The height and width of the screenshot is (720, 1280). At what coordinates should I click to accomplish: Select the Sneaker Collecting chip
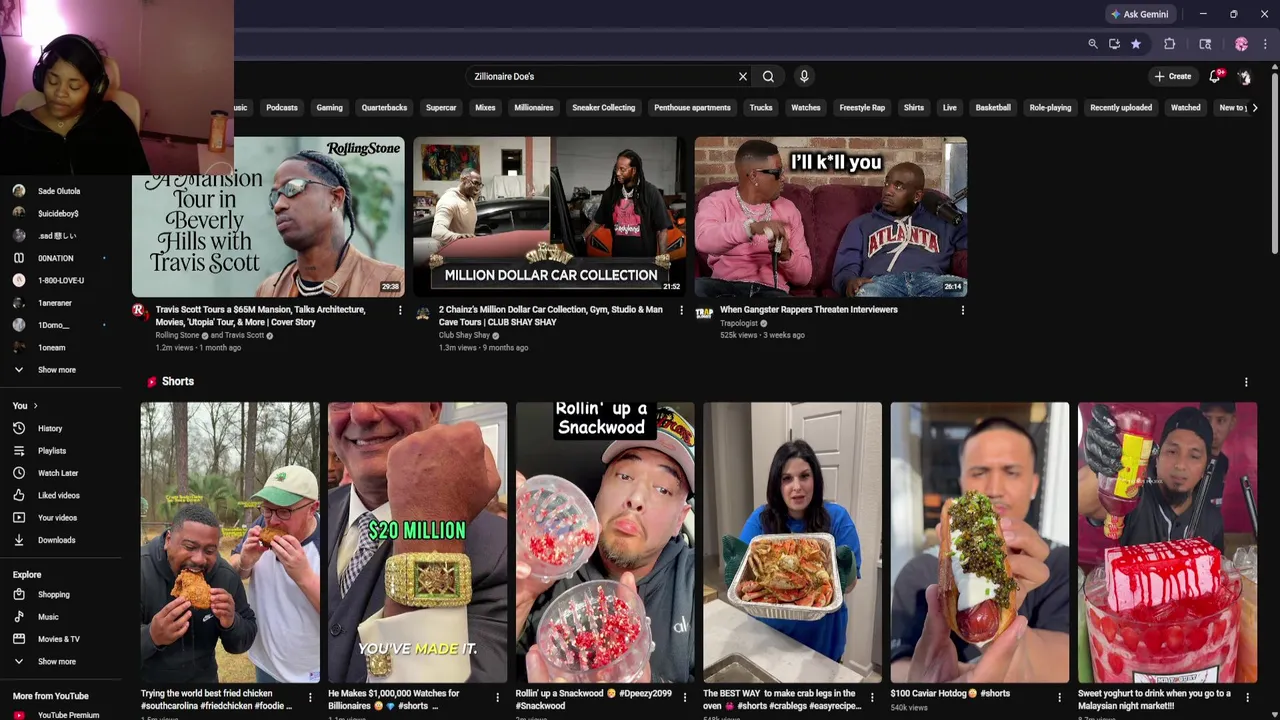pos(603,108)
